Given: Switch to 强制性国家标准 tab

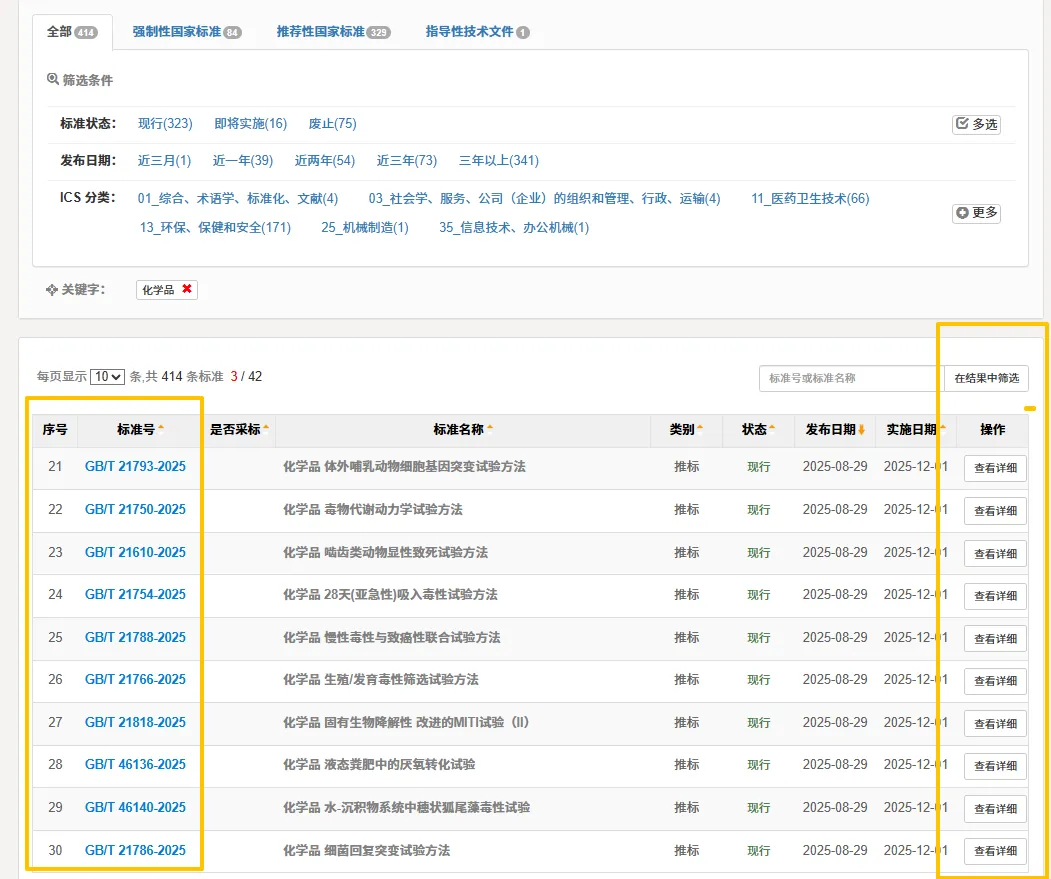Looking at the screenshot, I should 186,32.
